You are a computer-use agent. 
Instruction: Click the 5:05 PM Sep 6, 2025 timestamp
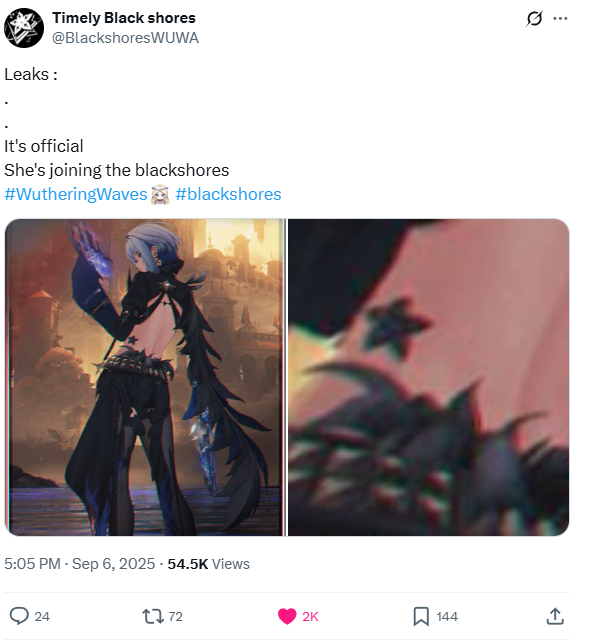click(x=80, y=564)
